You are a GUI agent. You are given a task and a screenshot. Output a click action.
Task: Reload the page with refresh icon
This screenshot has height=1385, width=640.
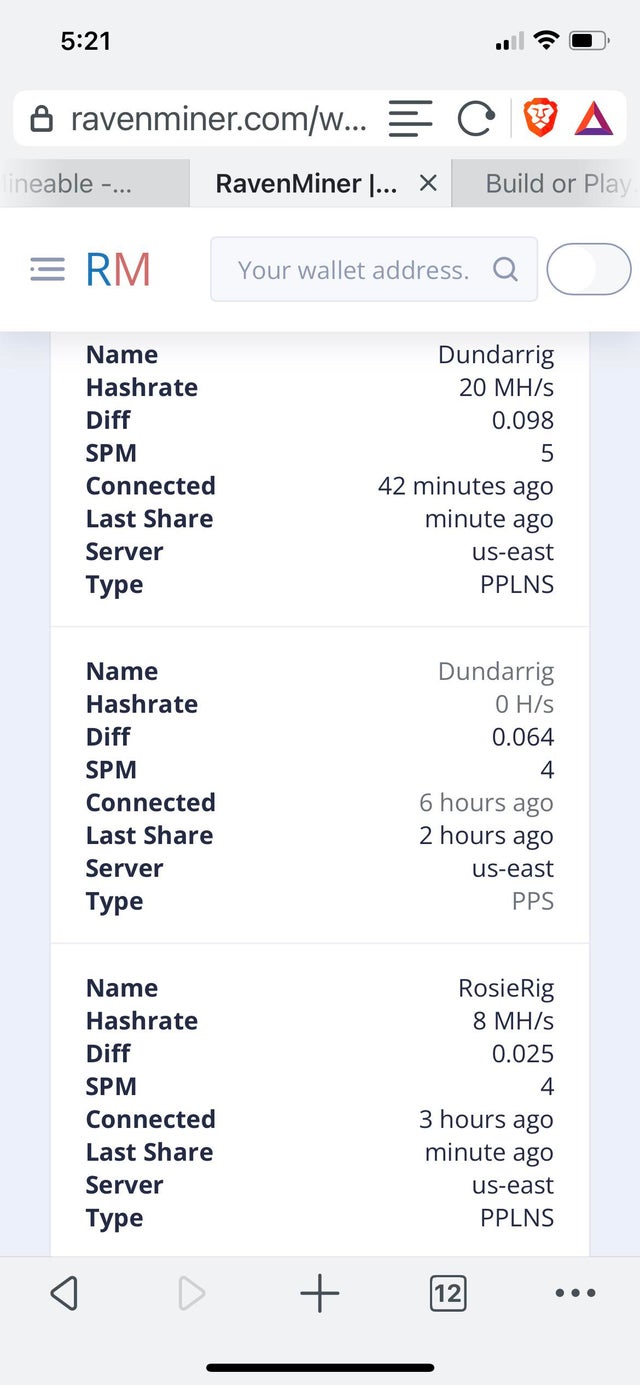tap(475, 120)
